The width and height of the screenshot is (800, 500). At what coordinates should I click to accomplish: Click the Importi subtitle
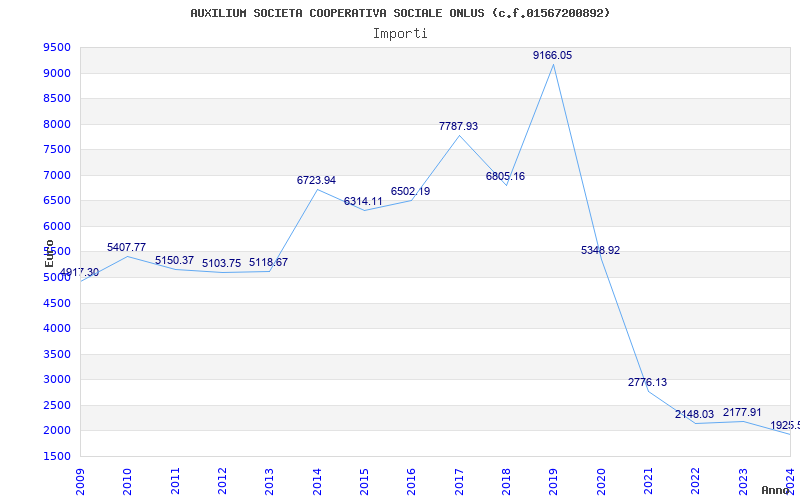(400, 34)
